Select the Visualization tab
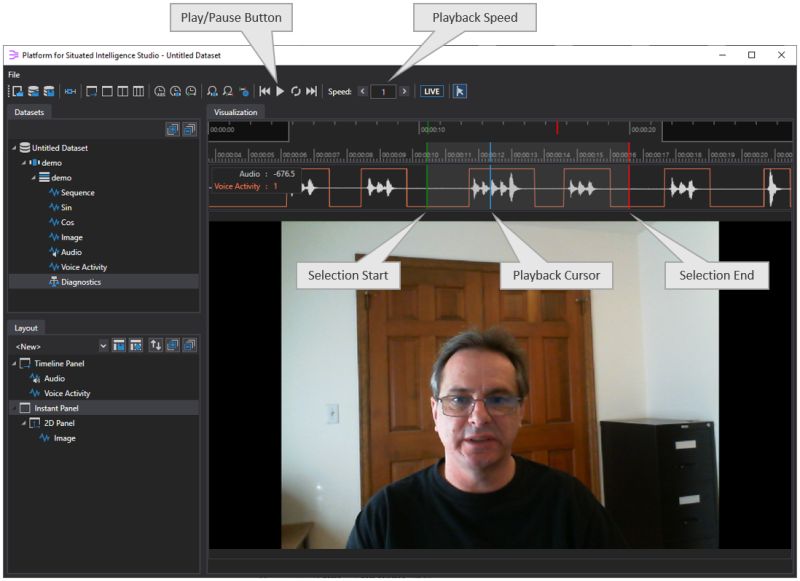Image resolution: width=800 pixels, height=581 pixels. point(236,112)
